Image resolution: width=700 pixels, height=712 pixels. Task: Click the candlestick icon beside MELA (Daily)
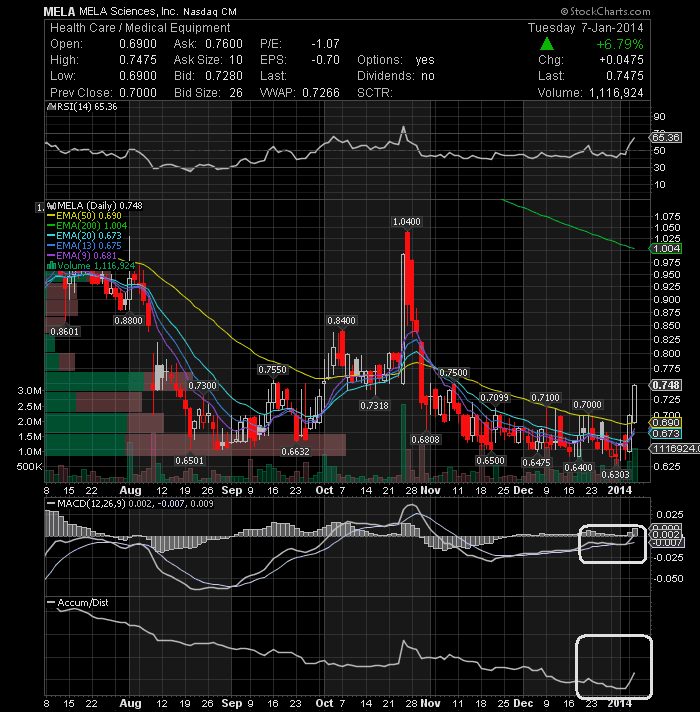pos(52,206)
